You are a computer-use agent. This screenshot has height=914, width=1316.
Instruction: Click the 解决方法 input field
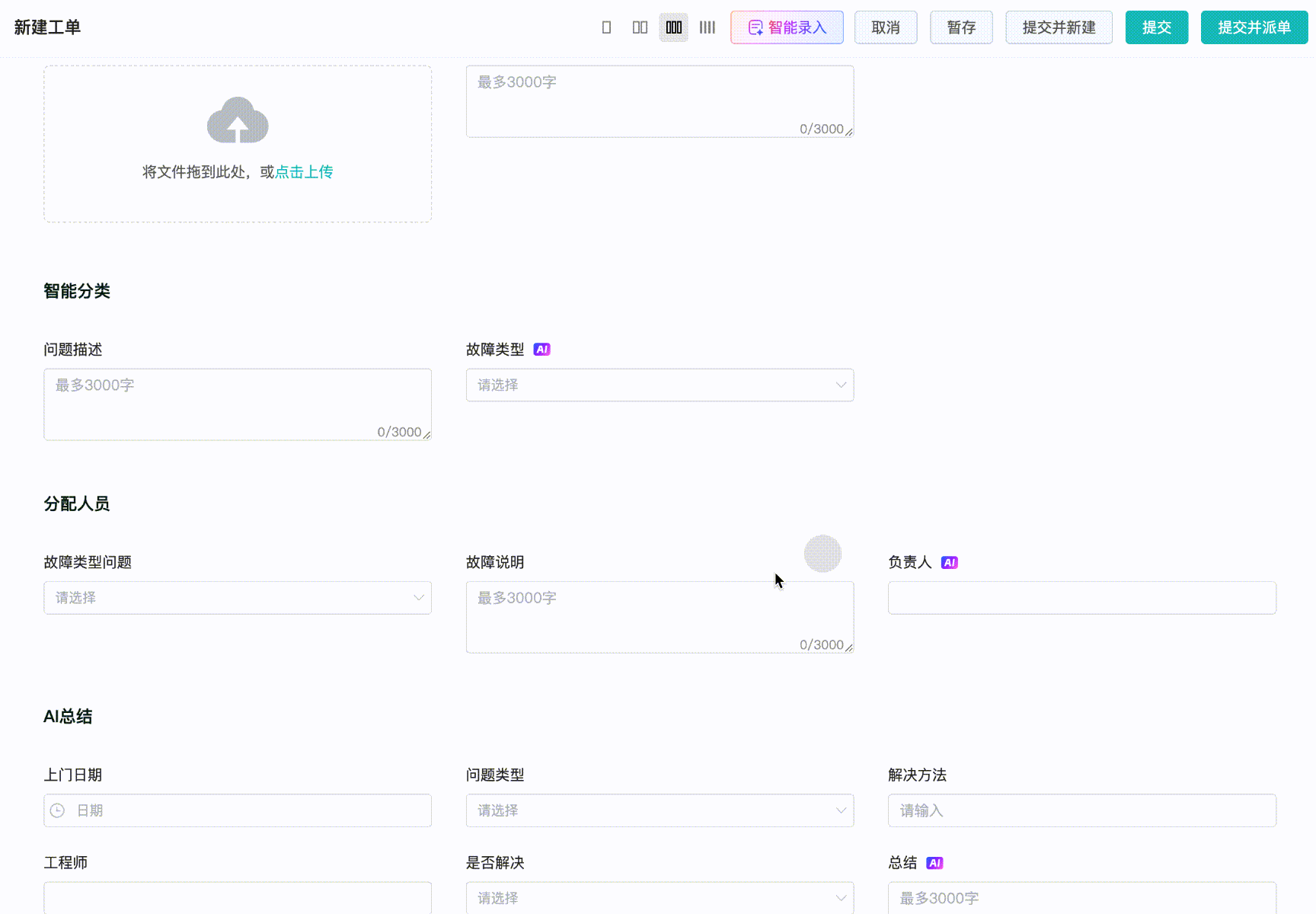click(1081, 810)
